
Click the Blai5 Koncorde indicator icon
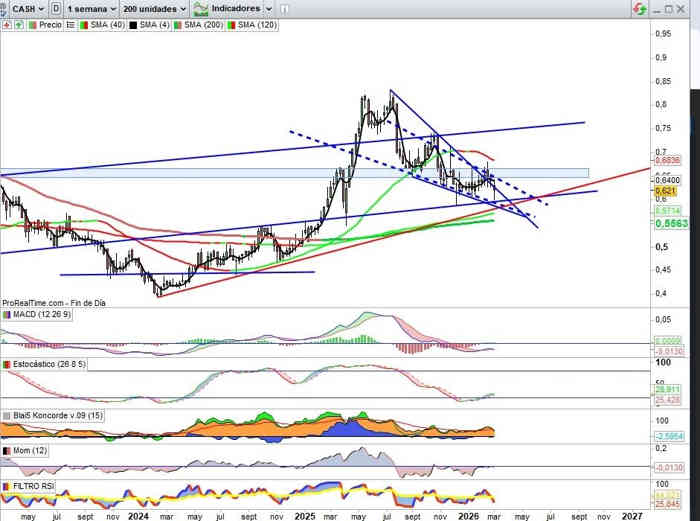[x=7, y=415]
